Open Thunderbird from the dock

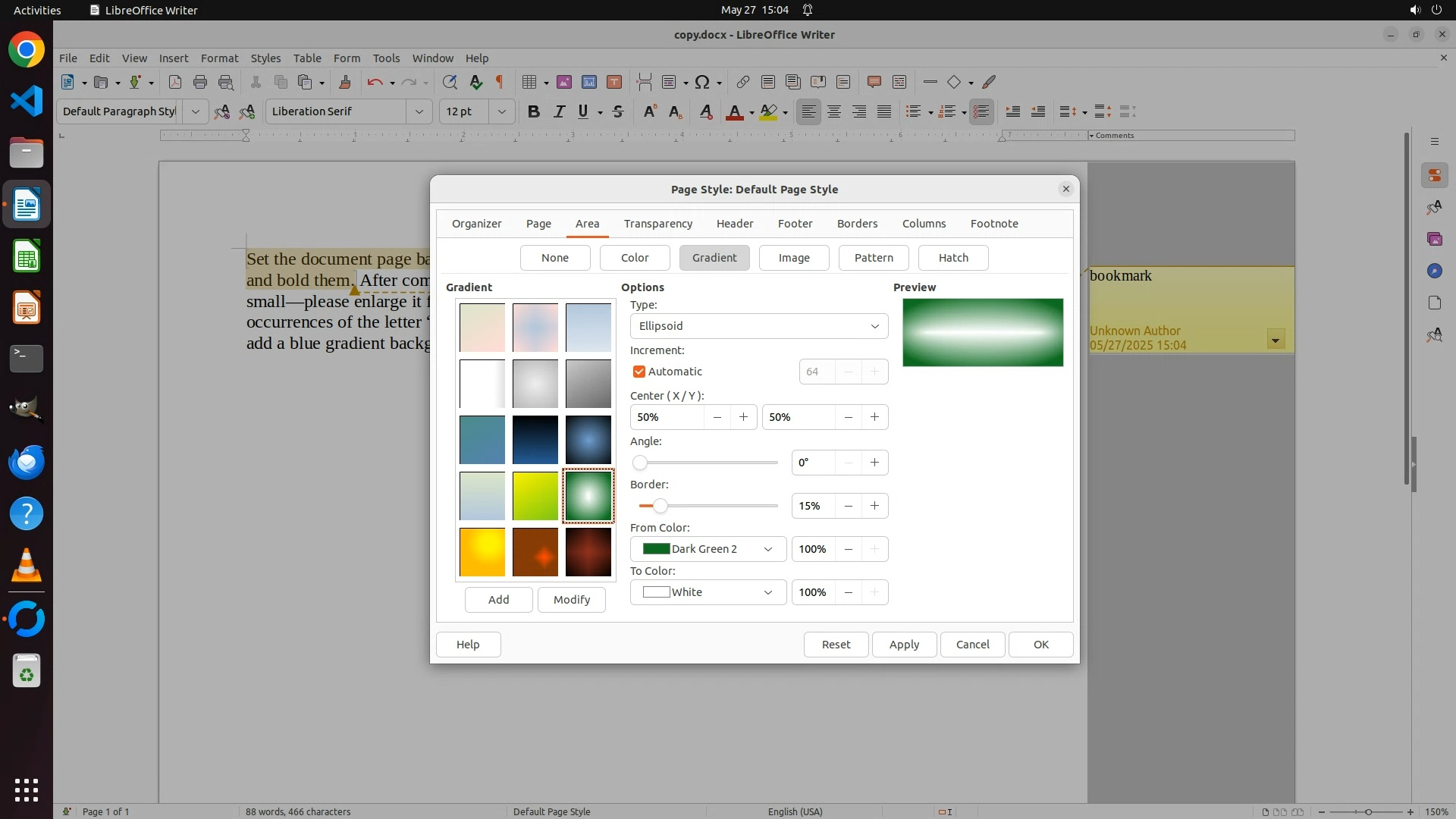click(27, 462)
